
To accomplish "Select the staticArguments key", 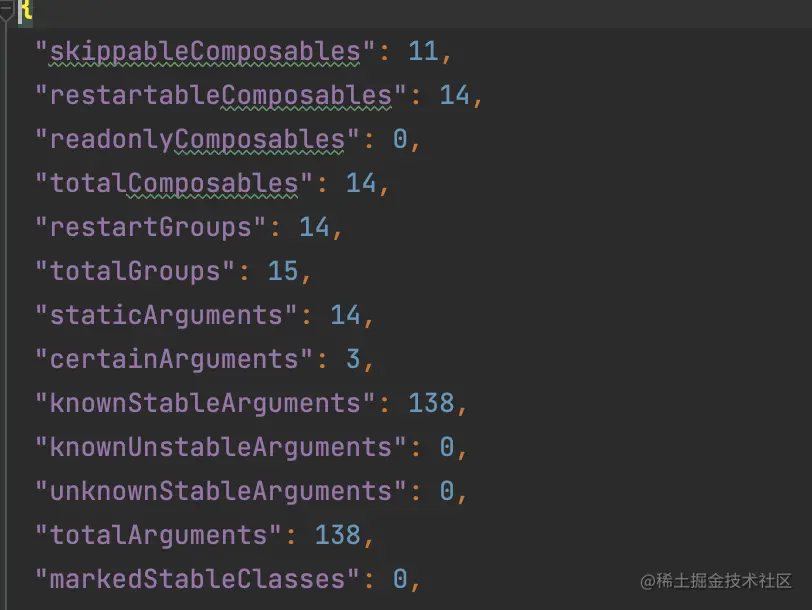I will tap(166, 315).
